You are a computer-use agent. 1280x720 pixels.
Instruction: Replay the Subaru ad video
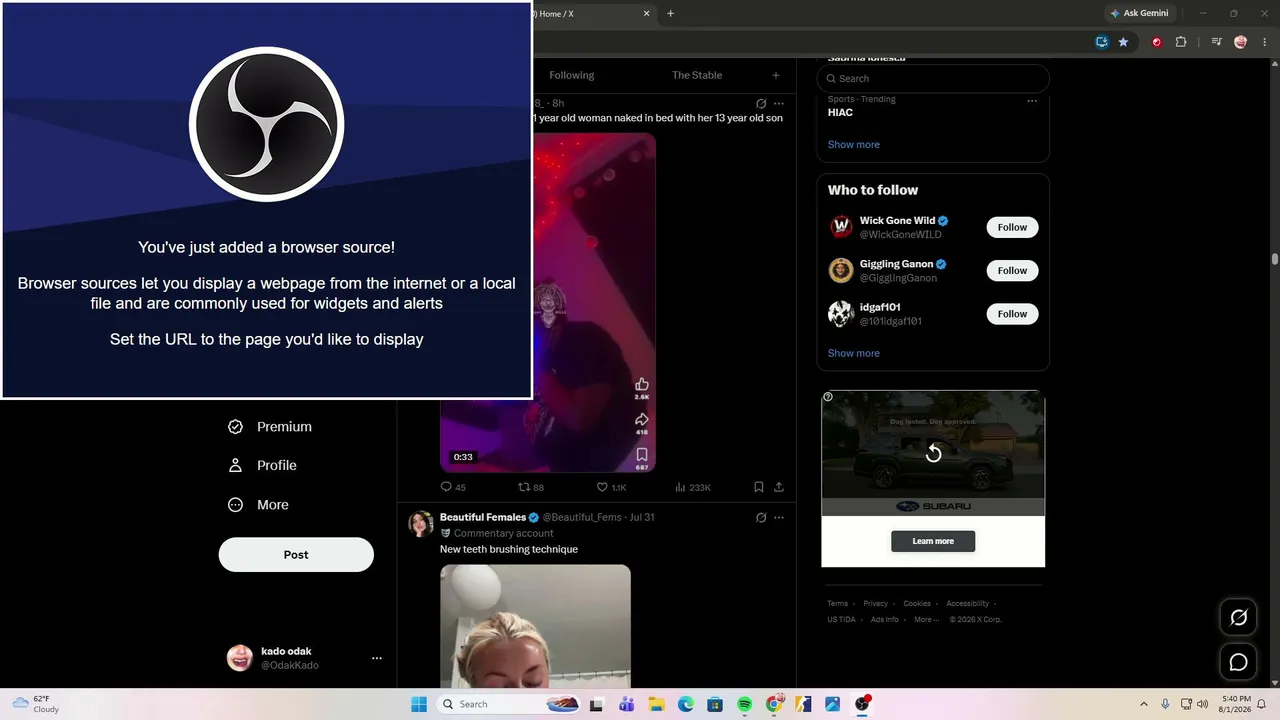(933, 453)
